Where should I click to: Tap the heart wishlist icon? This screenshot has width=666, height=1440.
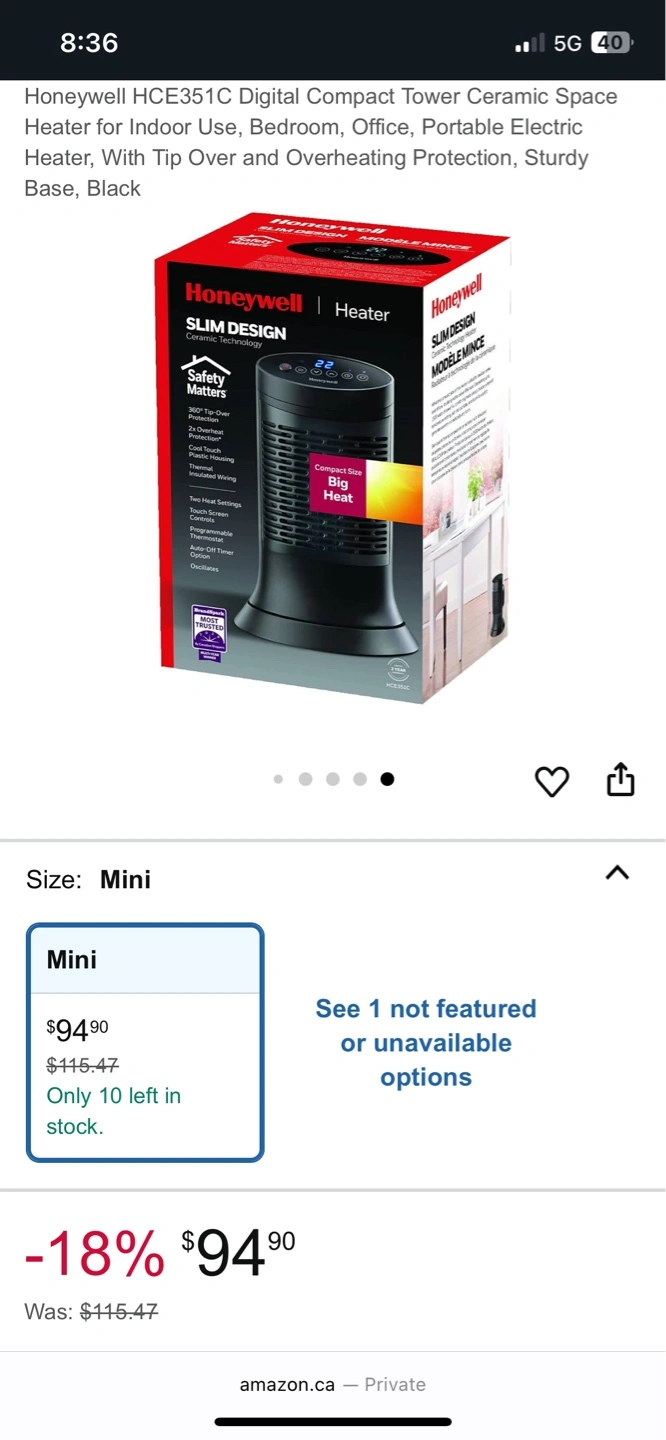[552, 781]
